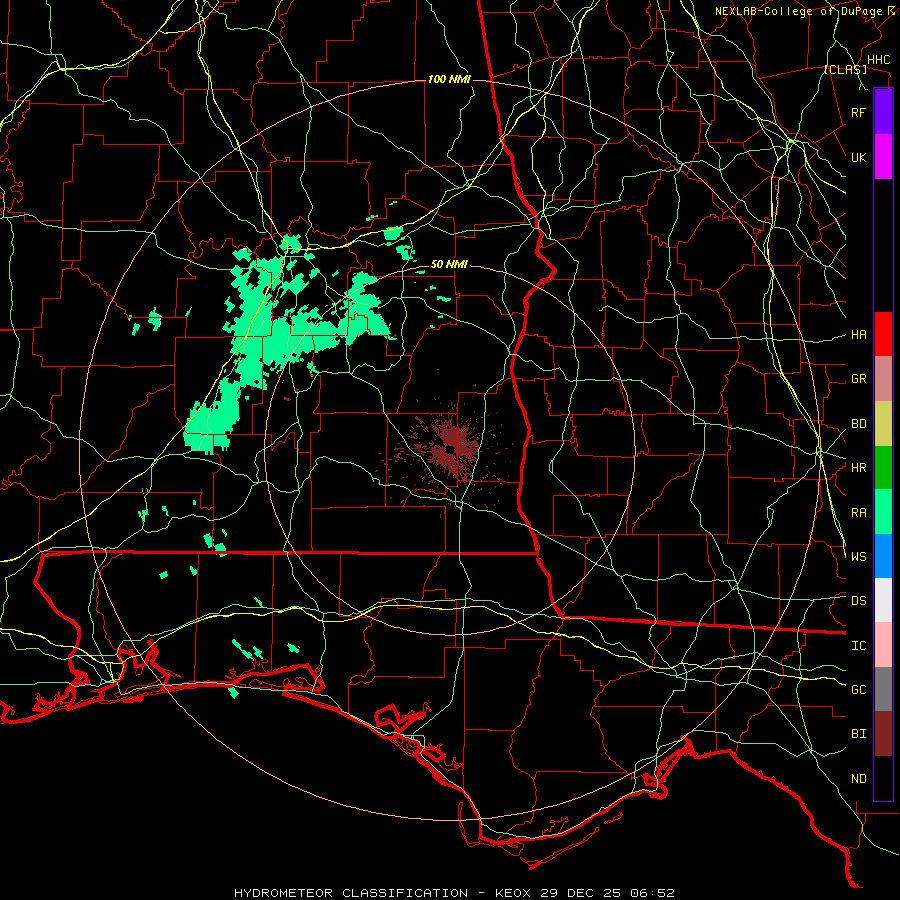Click the IC legend label
Screen dimensions: 900x900
(858, 646)
